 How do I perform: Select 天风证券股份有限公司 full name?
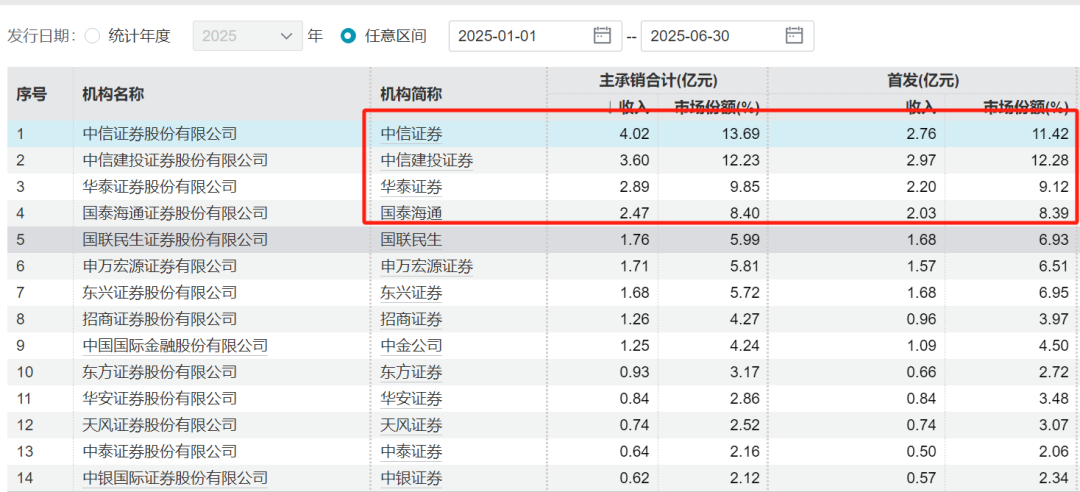pos(159,426)
